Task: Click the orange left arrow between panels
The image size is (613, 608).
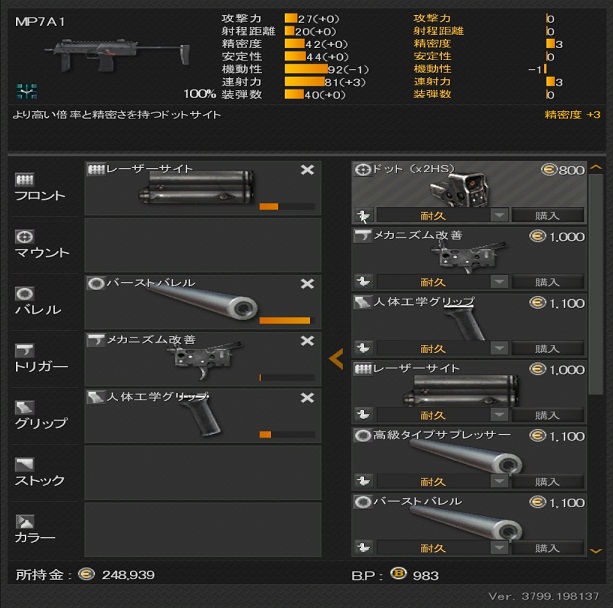Action: click(x=336, y=359)
